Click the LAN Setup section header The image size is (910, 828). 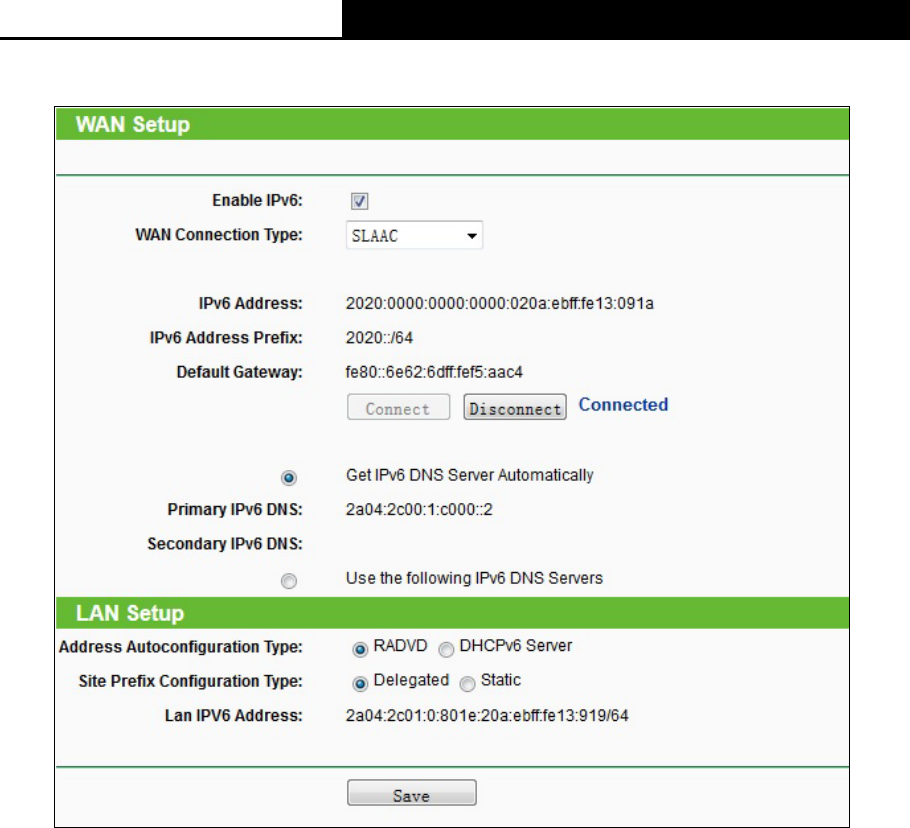click(452, 613)
